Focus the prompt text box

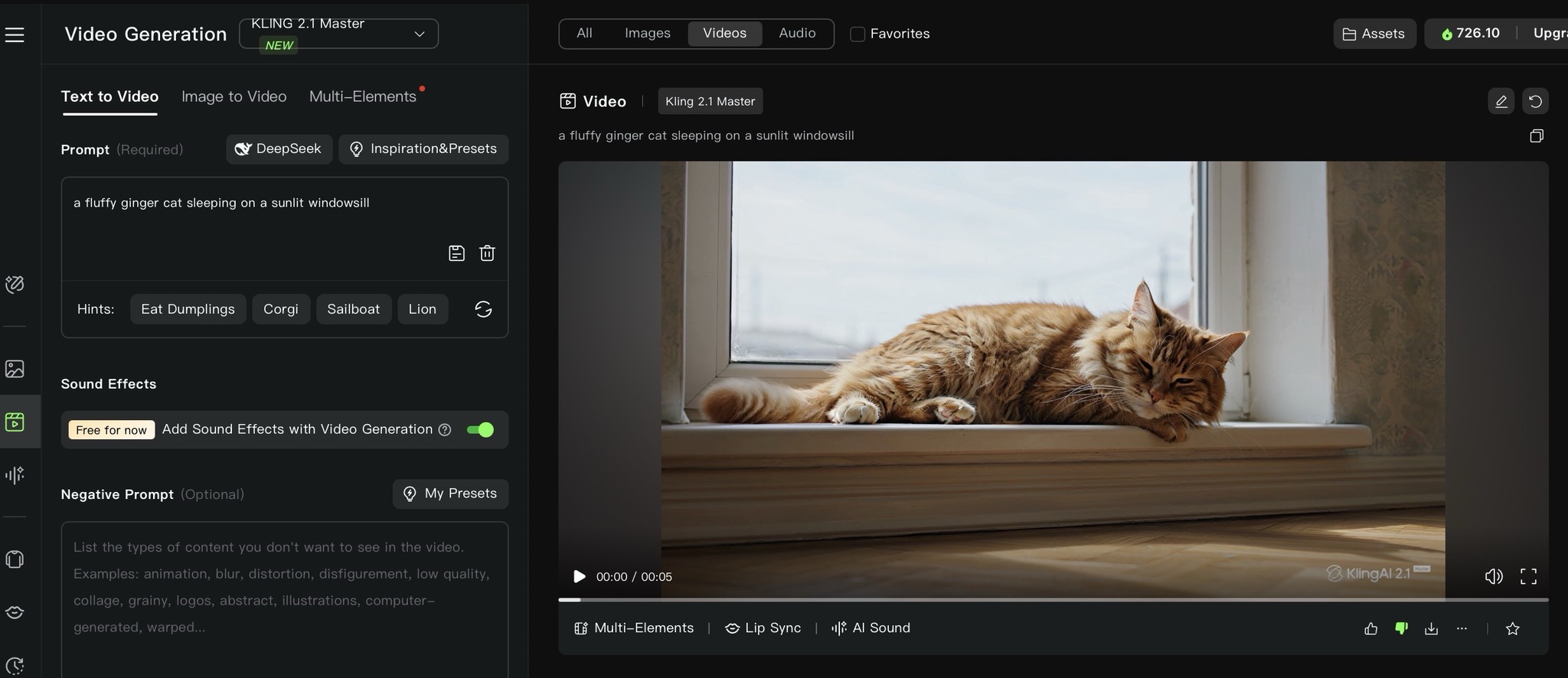point(285,228)
